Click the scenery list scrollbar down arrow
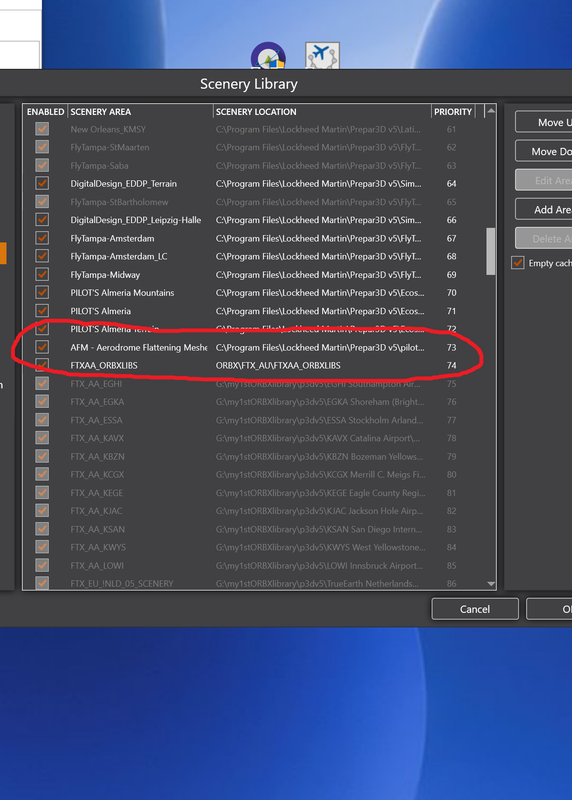 [491, 584]
